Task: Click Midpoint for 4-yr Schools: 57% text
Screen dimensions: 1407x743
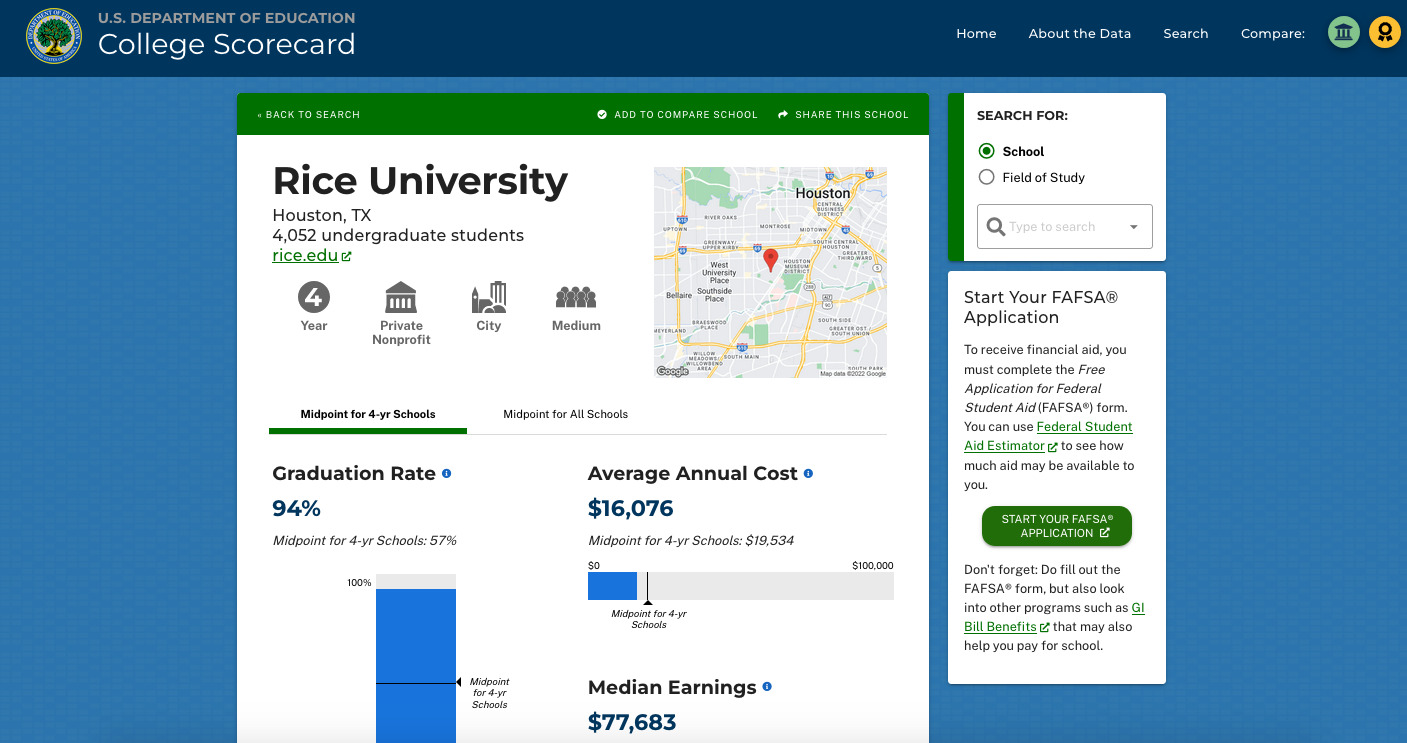Action: 365,541
